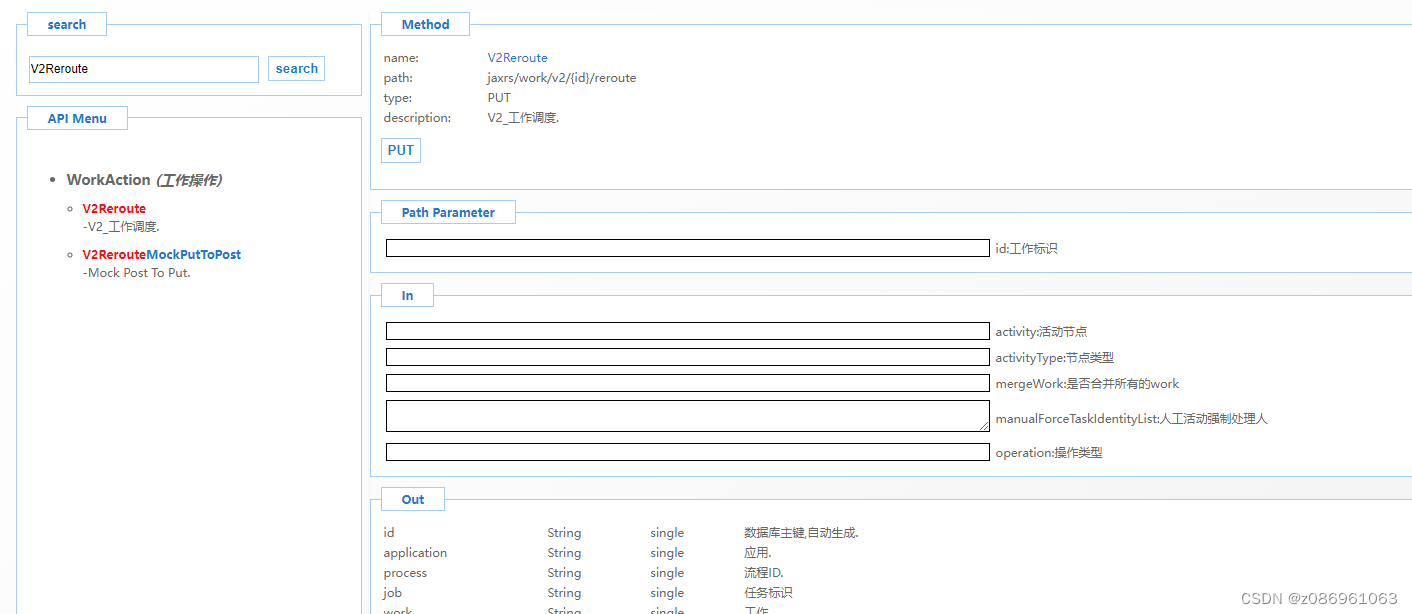
Task: Click the Method panel header
Action: [x=424, y=23]
